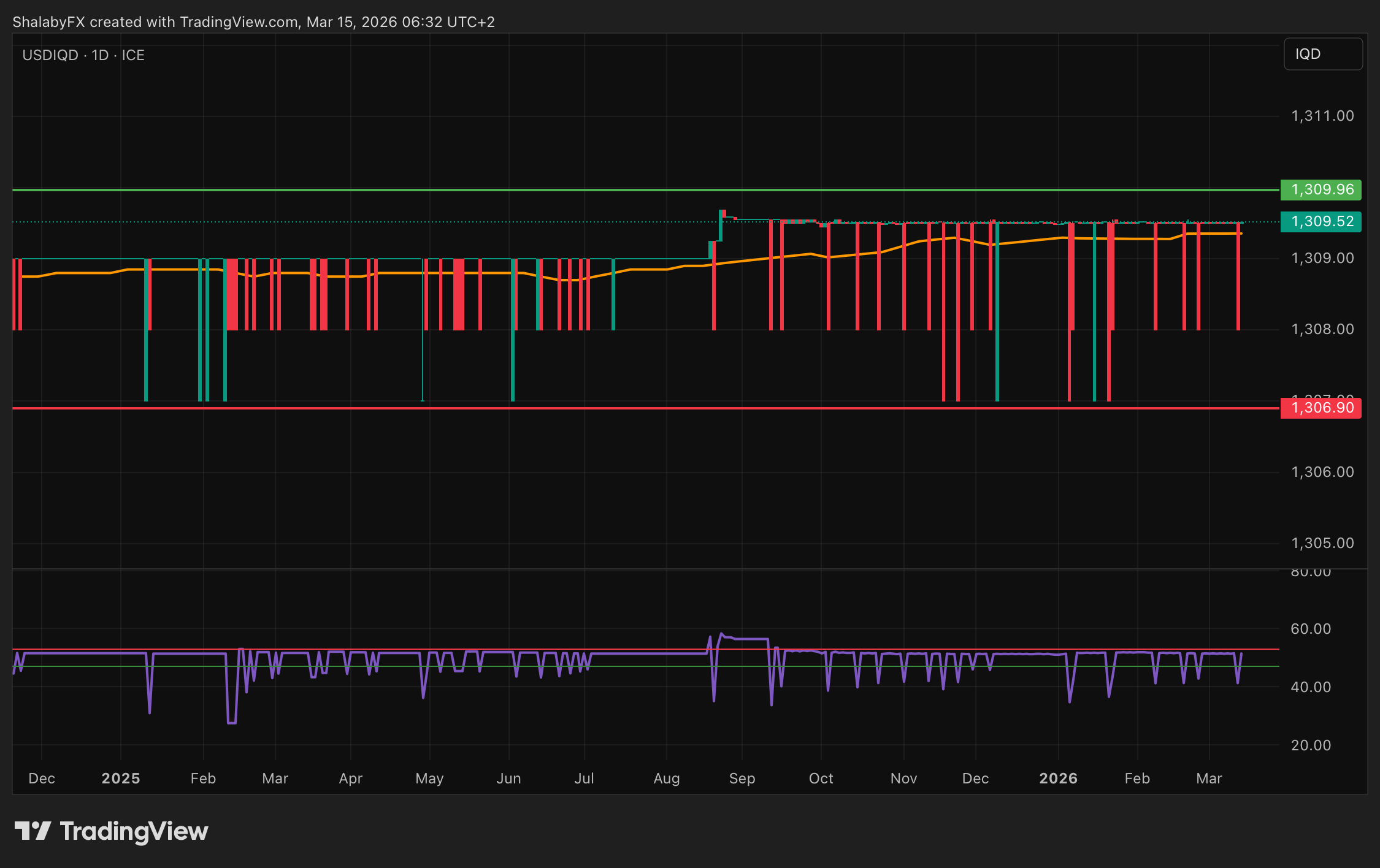Click the 20.00 level on indicator scale
Viewport: 1380px width, 868px height.
[1311, 745]
